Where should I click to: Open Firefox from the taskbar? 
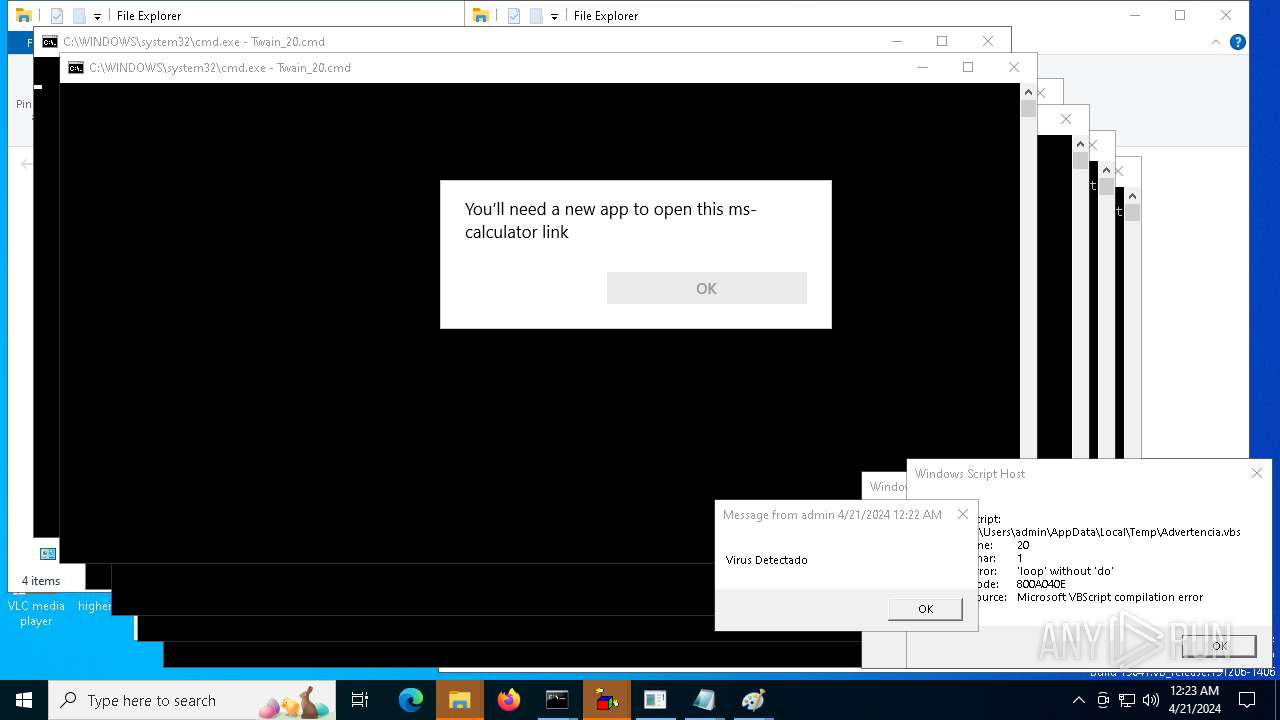click(x=509, y=700)
